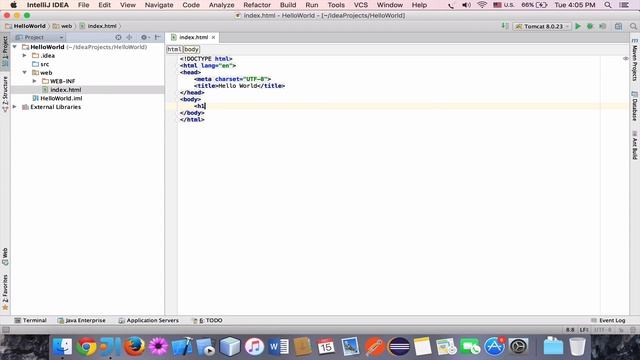The image size is (640, 360).
Task: Open Finder from the Dock
Action: (x=62, y=347)
